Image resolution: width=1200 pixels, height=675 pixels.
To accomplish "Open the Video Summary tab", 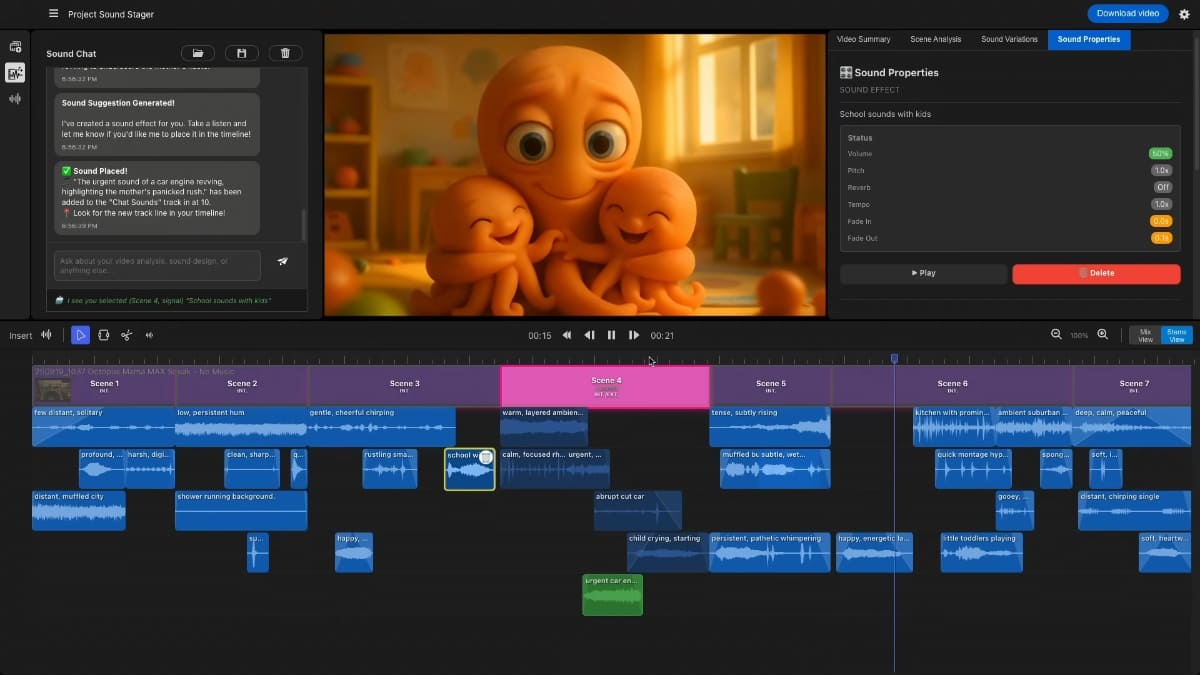I will click(x=863, y=39).
